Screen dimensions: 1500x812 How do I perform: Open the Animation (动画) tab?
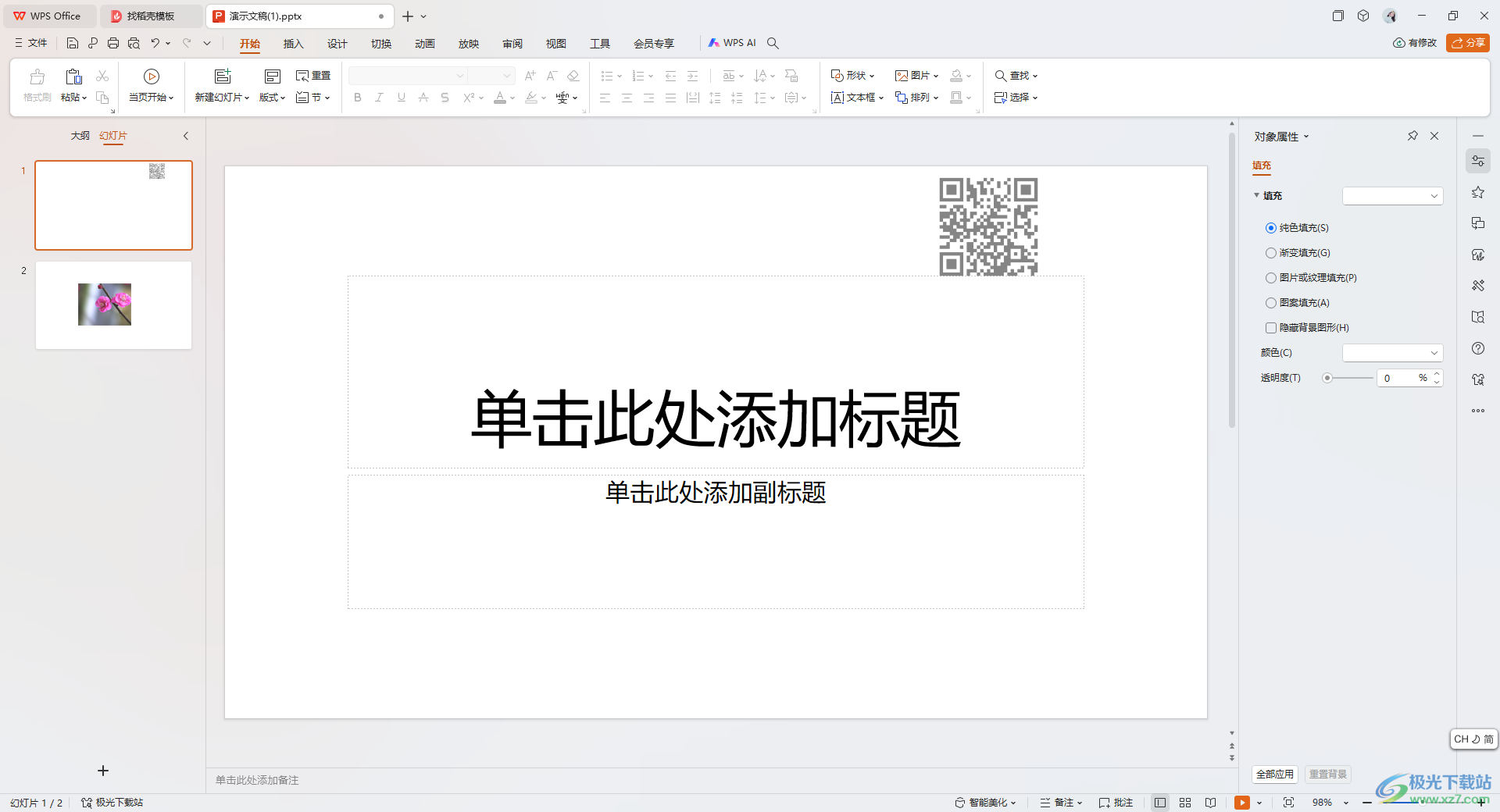point(424,44)
